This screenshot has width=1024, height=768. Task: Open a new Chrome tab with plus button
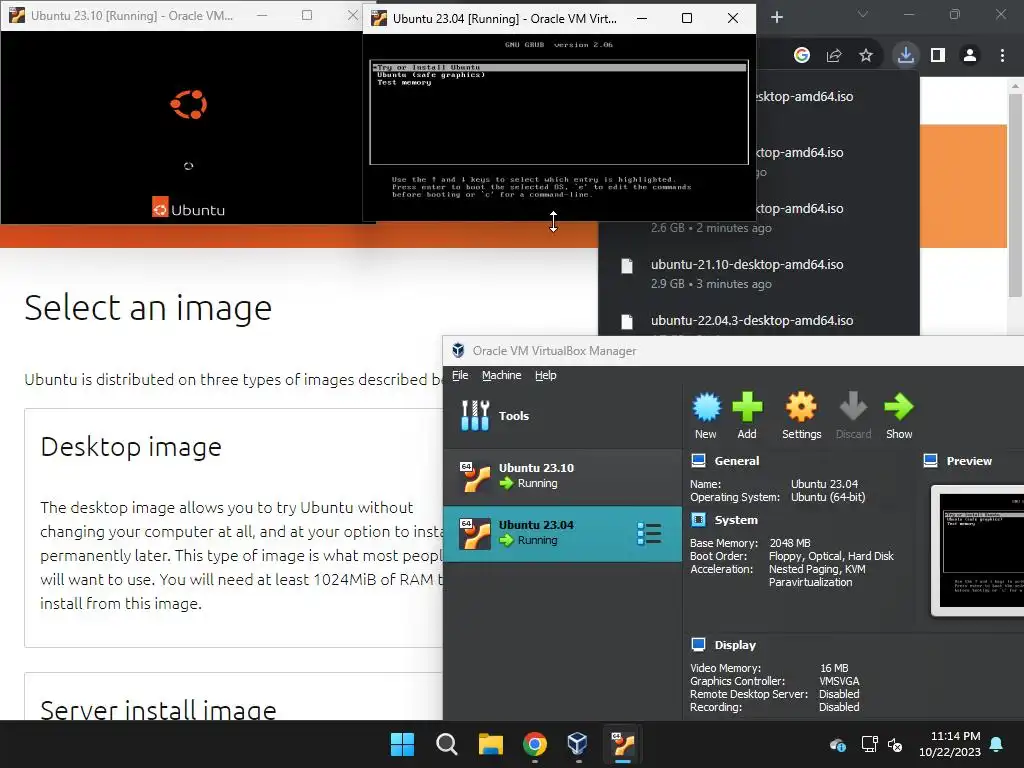pos(776,17)
